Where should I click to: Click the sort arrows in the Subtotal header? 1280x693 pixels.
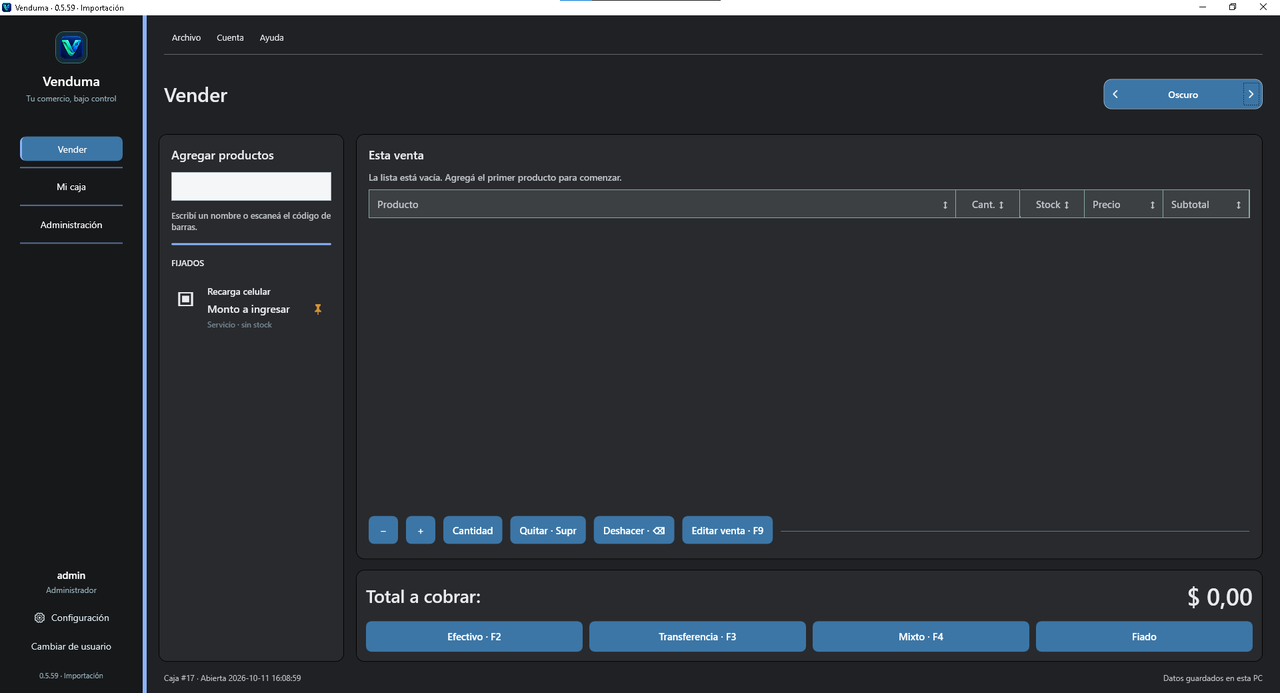[1238, 205]
